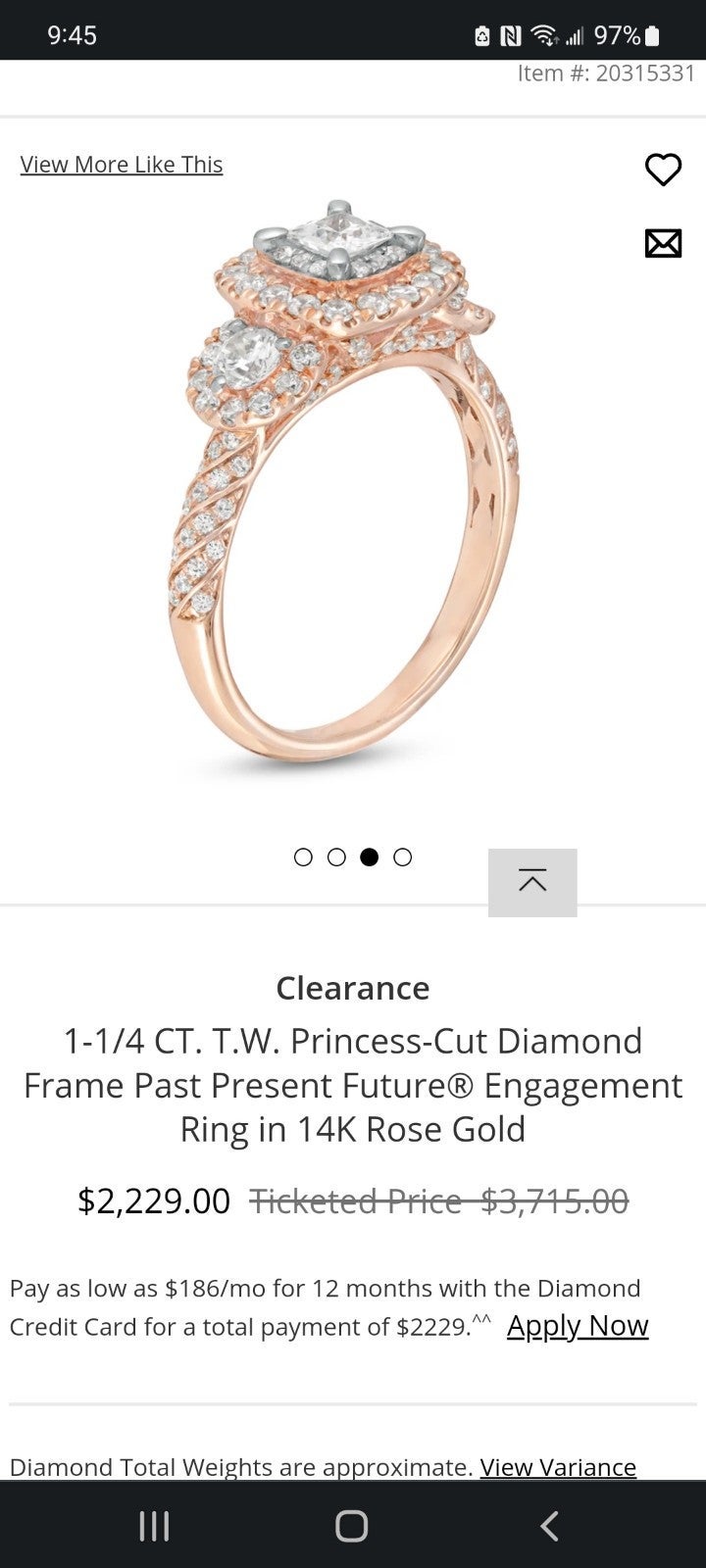Tap the scroll-to-top arrow button
Screen dimensions: 706x1568
[532, 882]
